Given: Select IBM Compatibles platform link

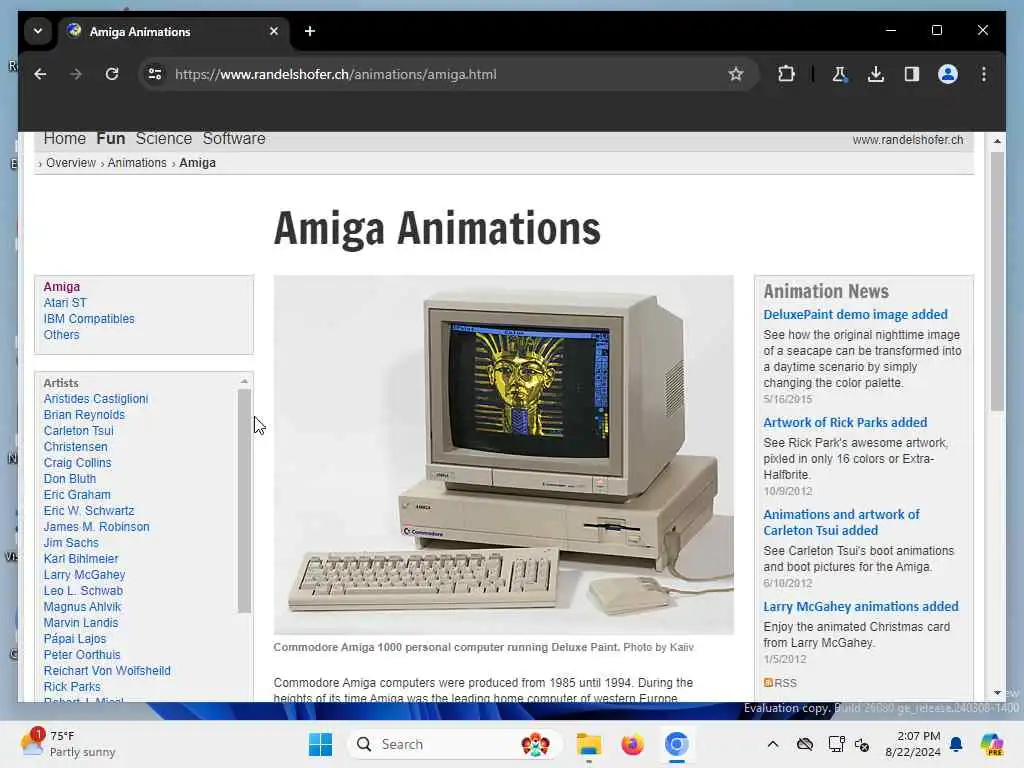Looking at the screenshot, I should click(89, 319).
